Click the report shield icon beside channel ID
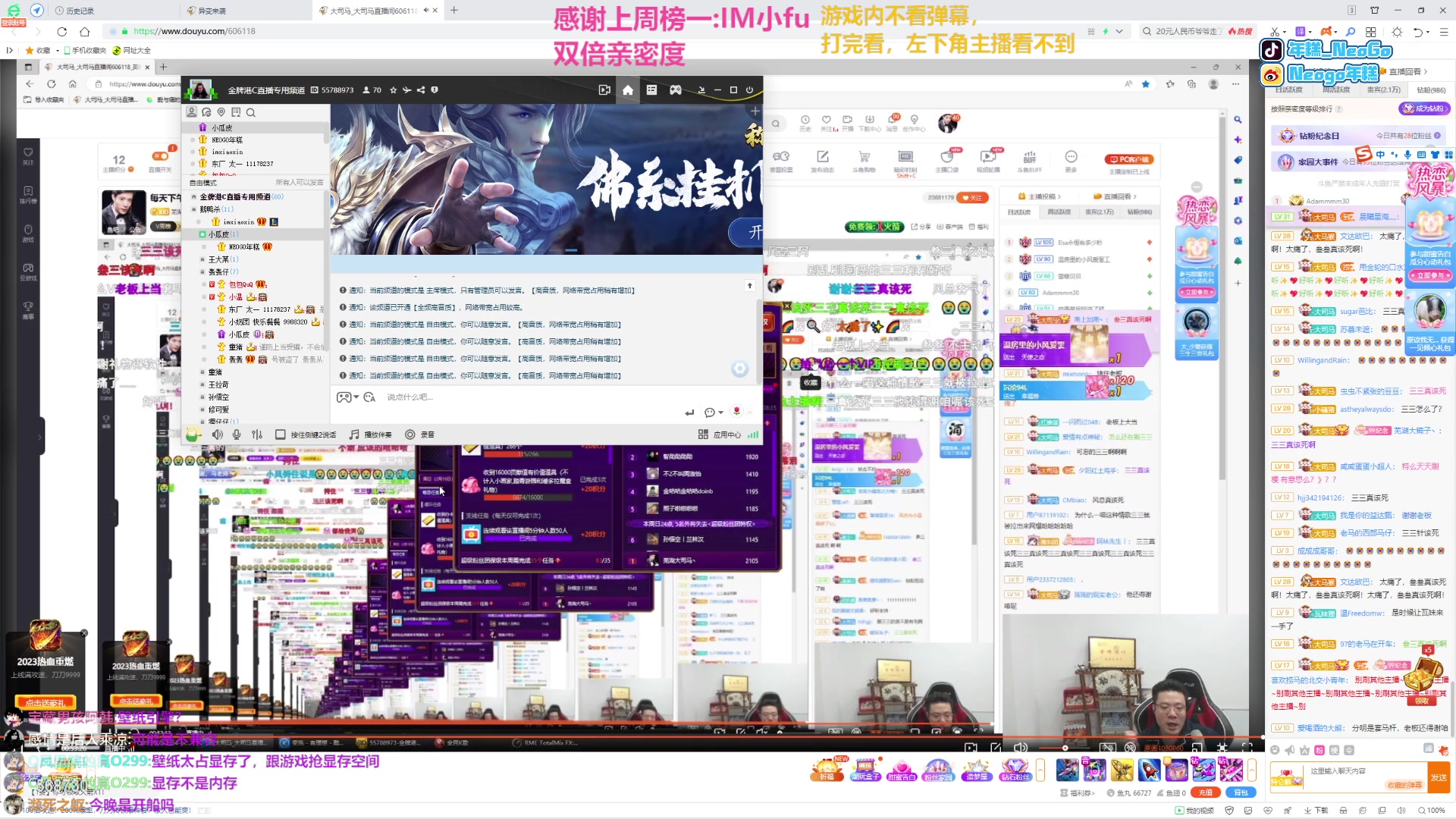The image size is (1456, 819). (435, 90)
